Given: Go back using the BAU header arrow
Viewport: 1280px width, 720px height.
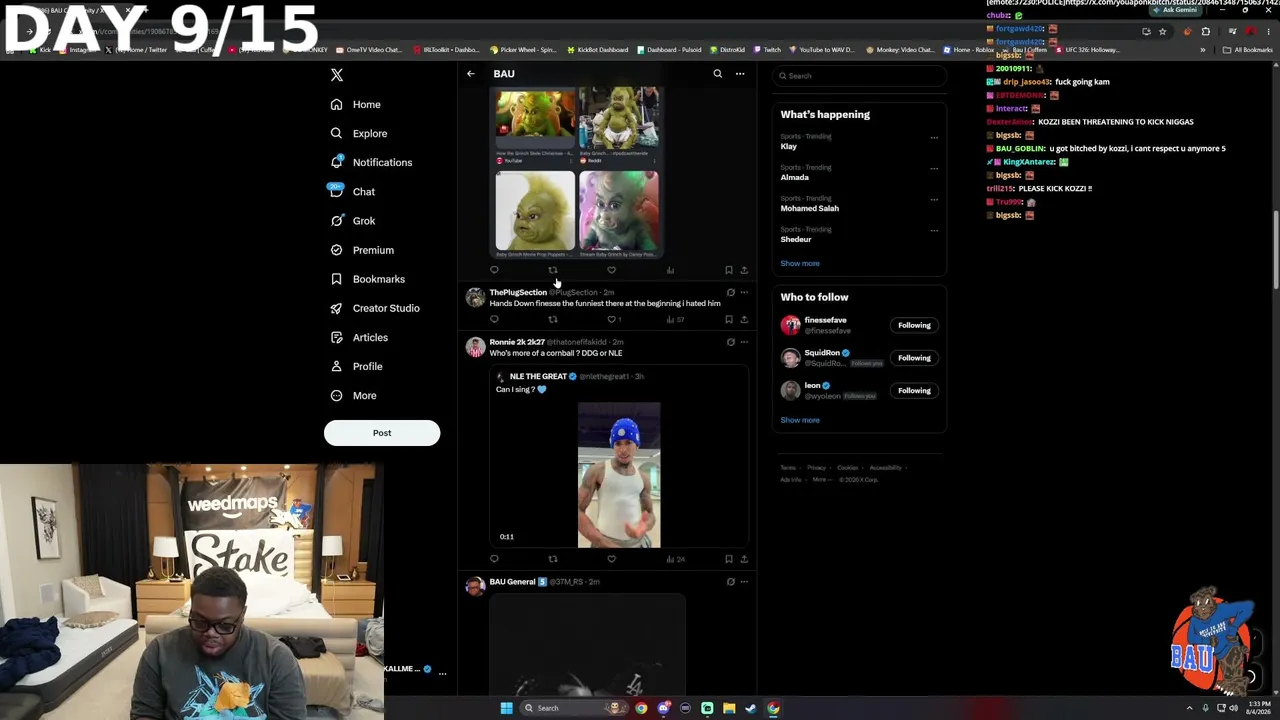Looking at the screenshot, I should [471, 74].
